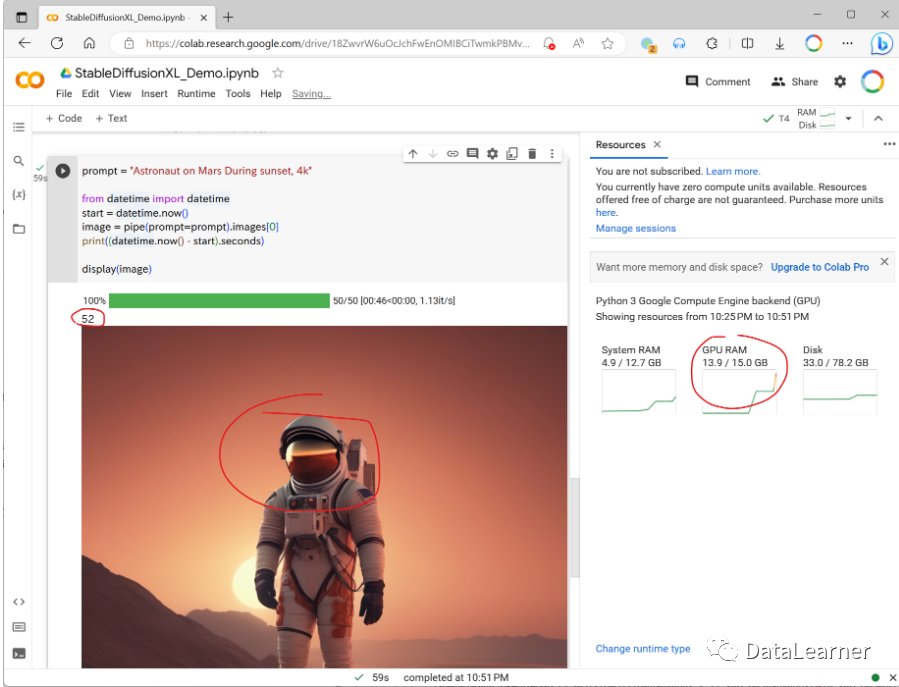The width and height of the screenshot is (899, 687).
Task: Open the Runtime menu
Action: pyautogui.click(x=196, y=93)
